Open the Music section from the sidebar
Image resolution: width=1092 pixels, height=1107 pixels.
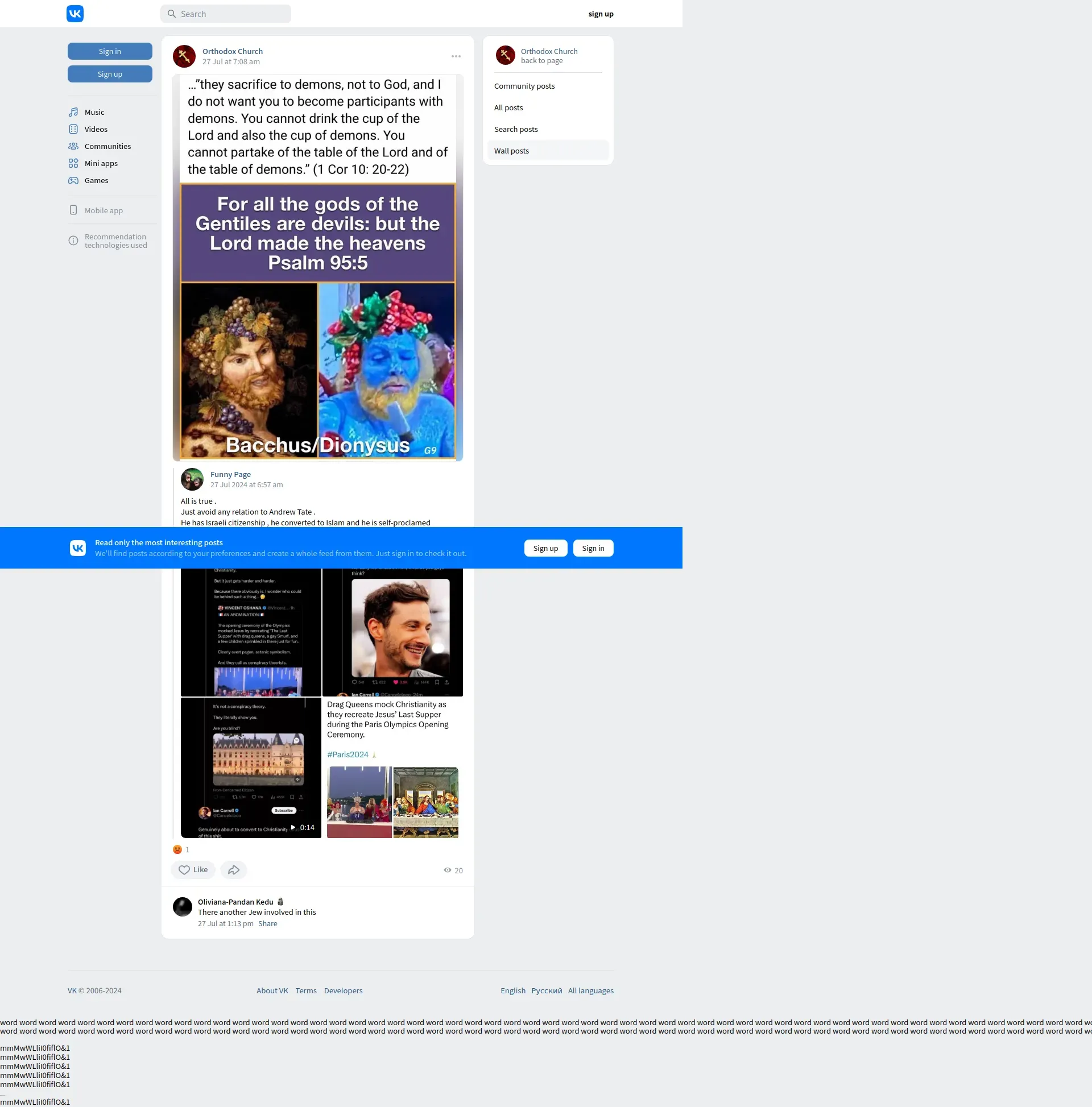[x=94, y=113]
